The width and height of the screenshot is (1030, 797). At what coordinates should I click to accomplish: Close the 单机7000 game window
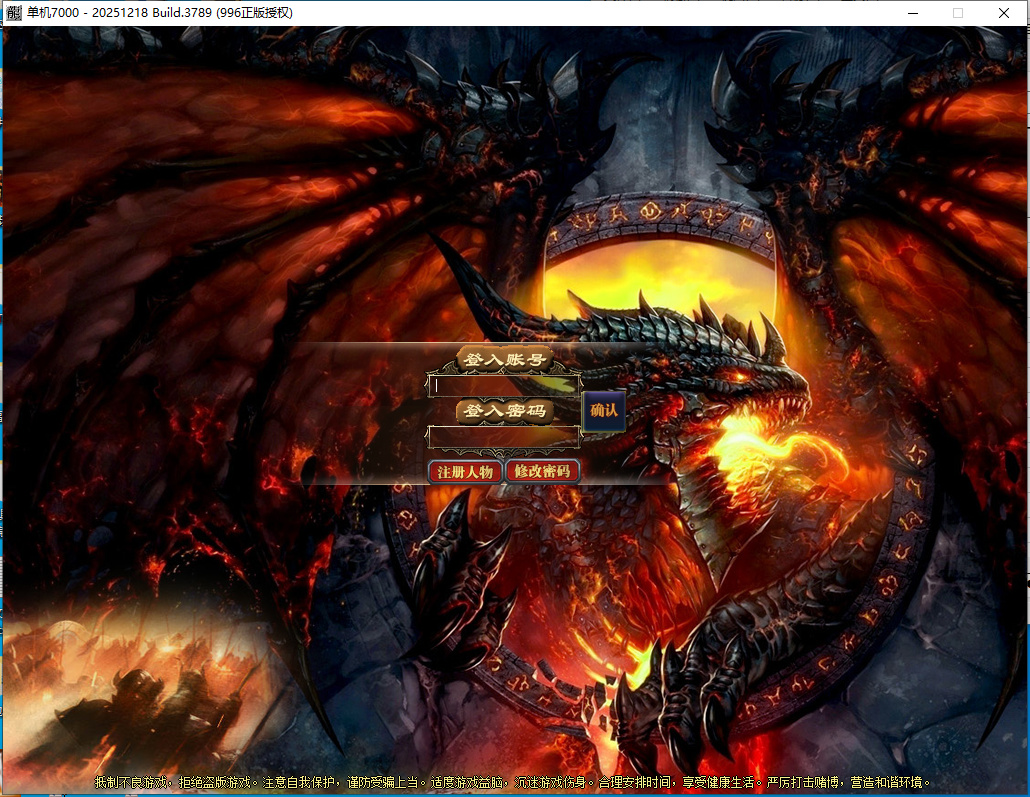1004,13
